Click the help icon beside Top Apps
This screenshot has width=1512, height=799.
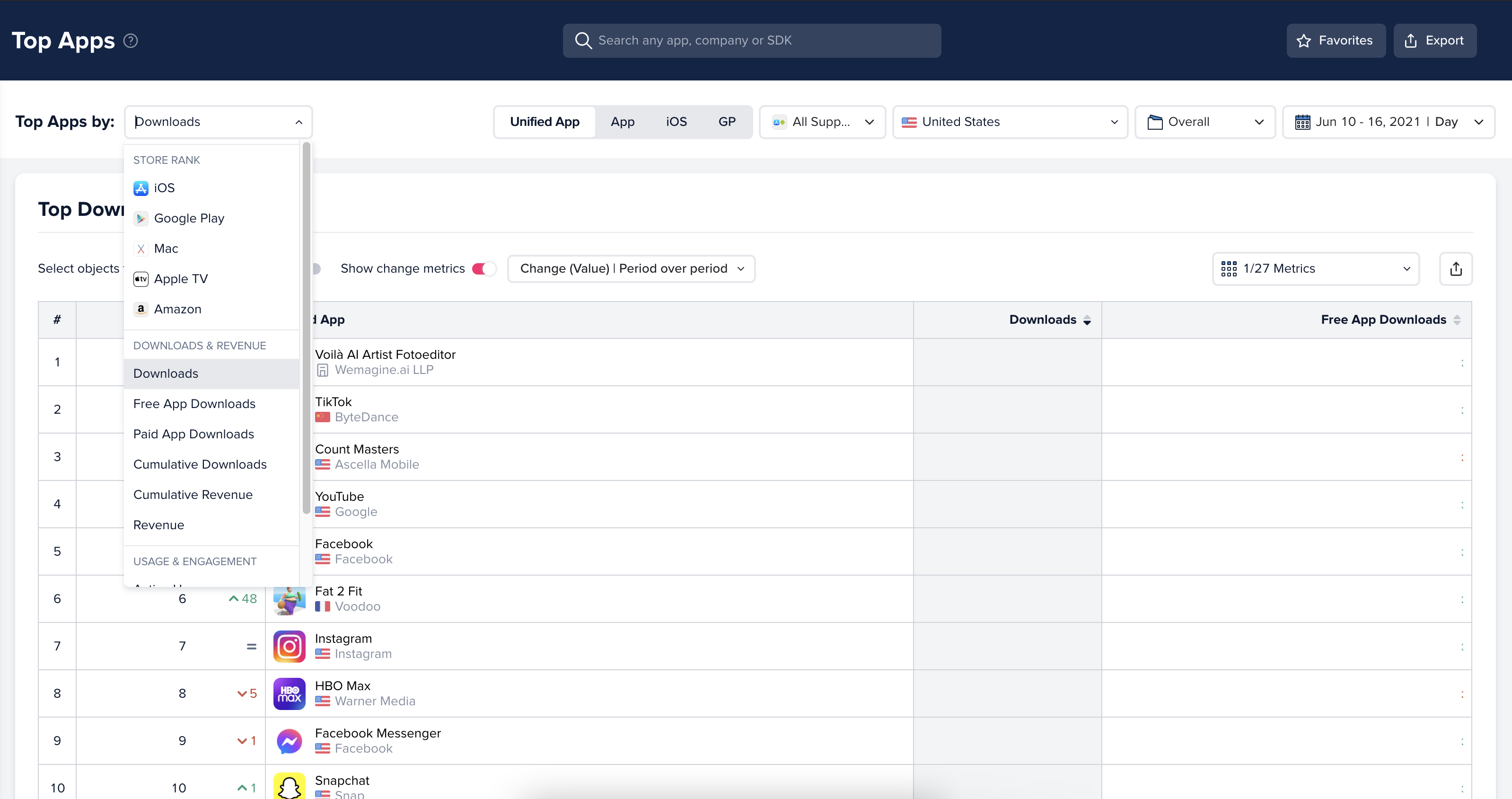pos(130,41)
